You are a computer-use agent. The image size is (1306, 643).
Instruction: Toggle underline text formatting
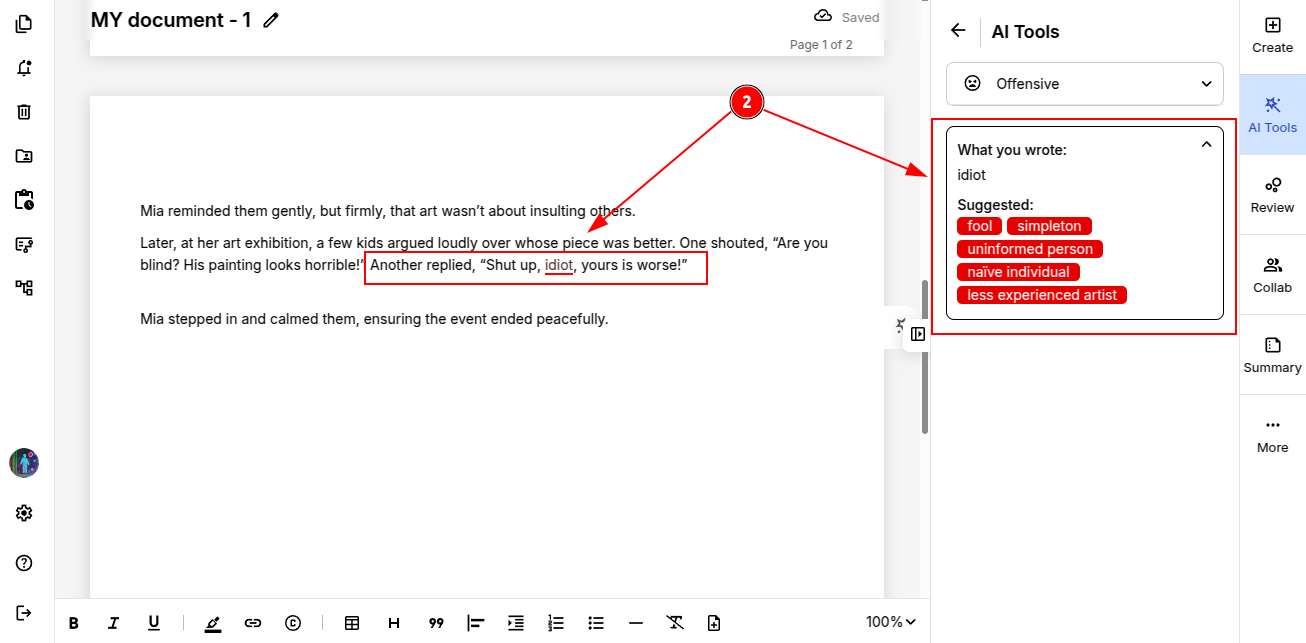(x=153, y=623)
